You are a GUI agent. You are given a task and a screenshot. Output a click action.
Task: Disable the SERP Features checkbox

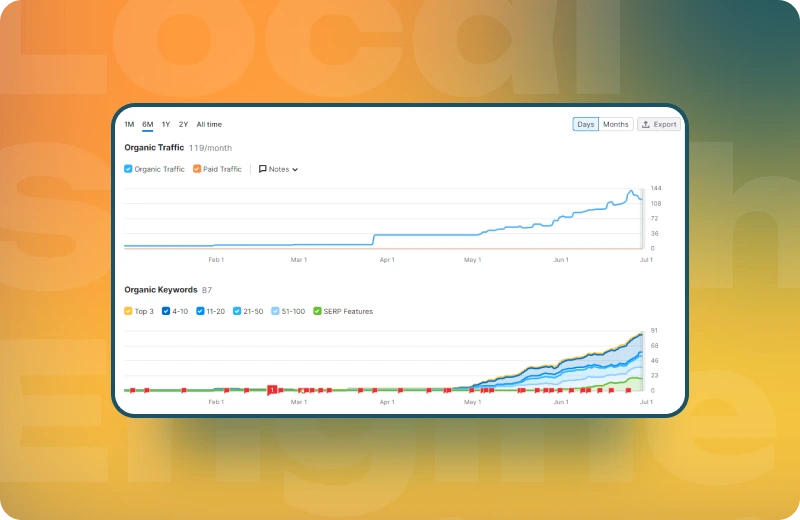[318, 311]
